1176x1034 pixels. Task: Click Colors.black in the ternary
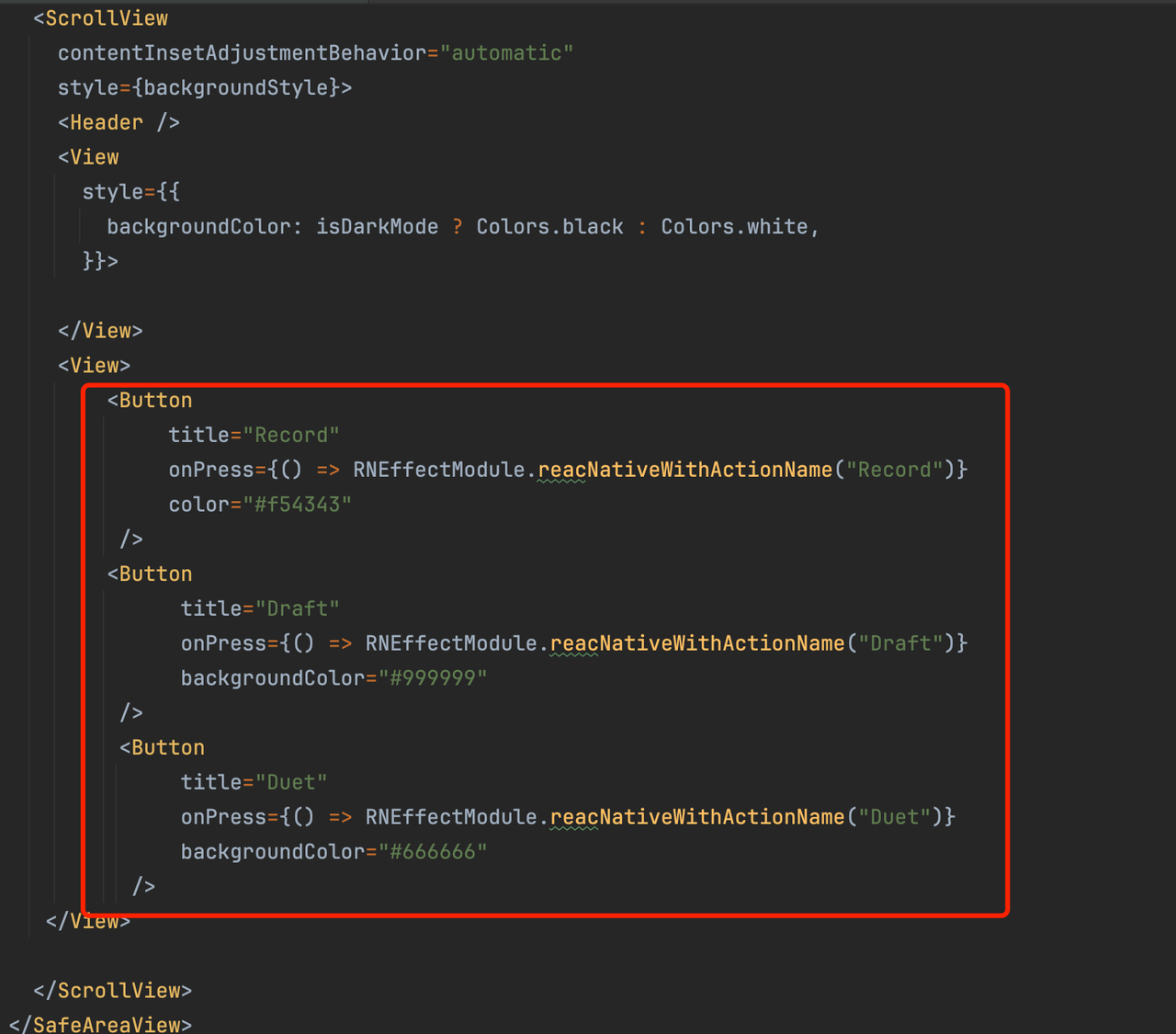point(549,227)
